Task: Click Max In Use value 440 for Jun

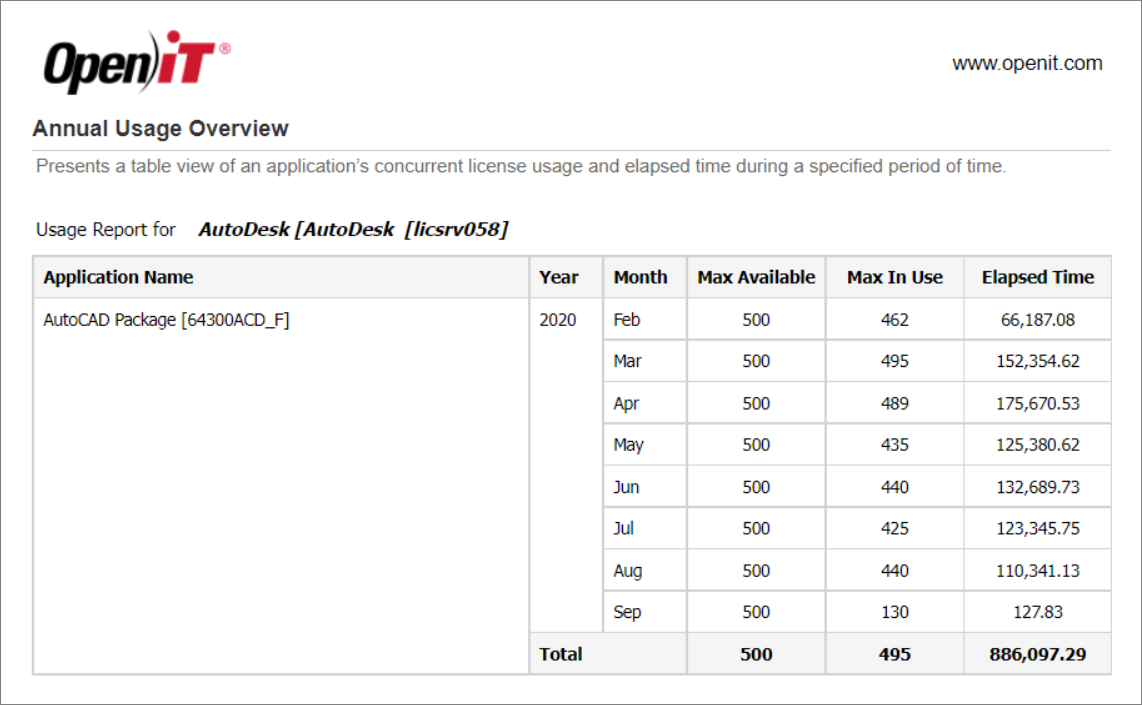Action: tap(894, 487)
